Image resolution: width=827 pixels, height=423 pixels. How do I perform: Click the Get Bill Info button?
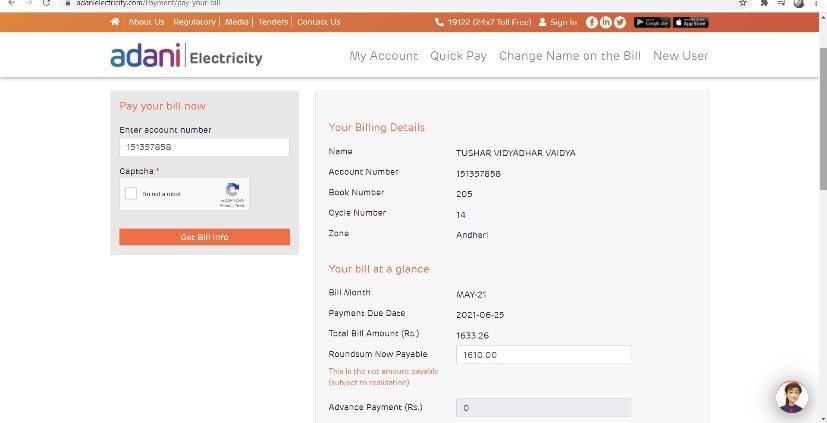205,237
